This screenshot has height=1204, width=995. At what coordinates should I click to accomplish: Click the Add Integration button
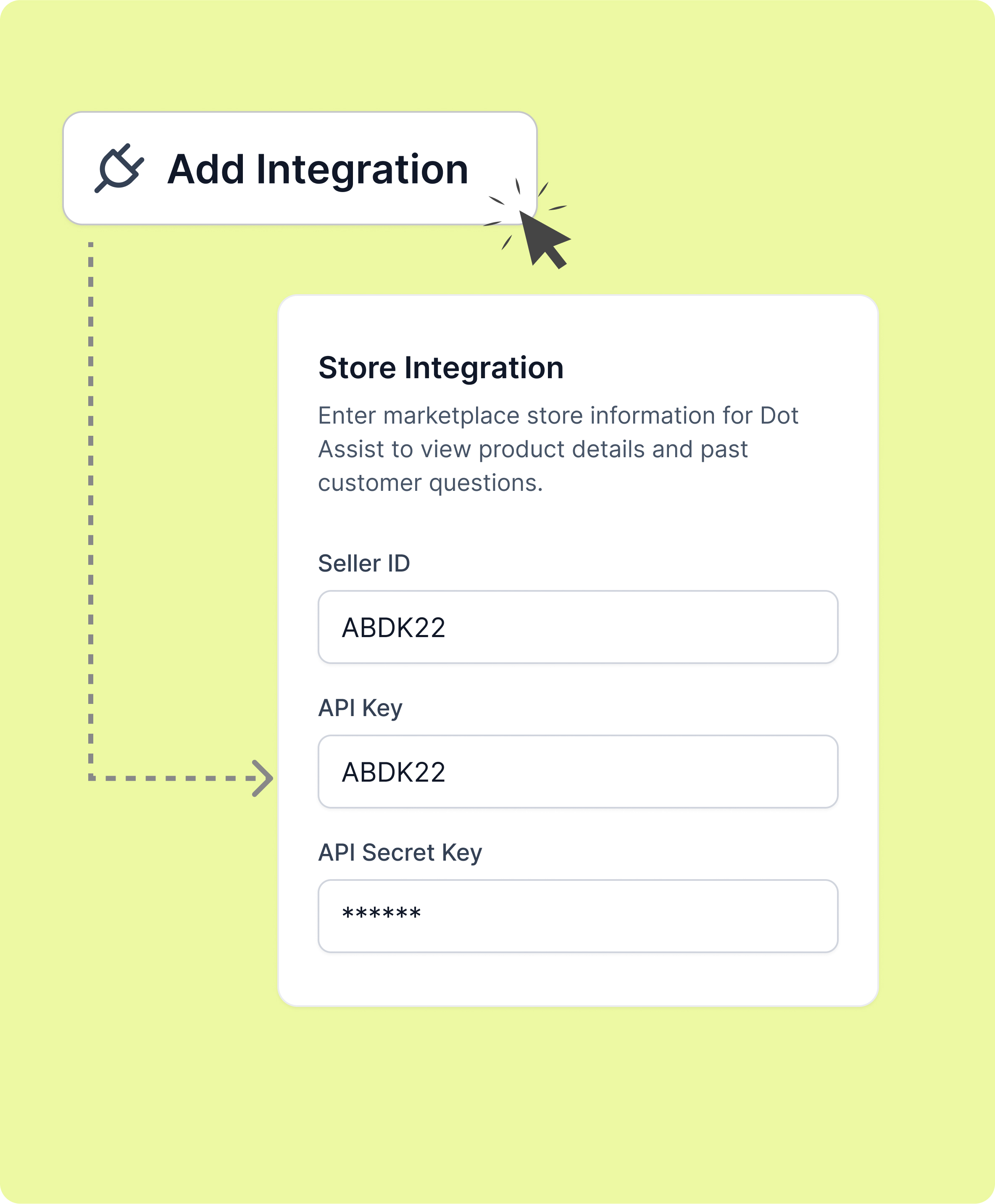[x=300, y=168]
